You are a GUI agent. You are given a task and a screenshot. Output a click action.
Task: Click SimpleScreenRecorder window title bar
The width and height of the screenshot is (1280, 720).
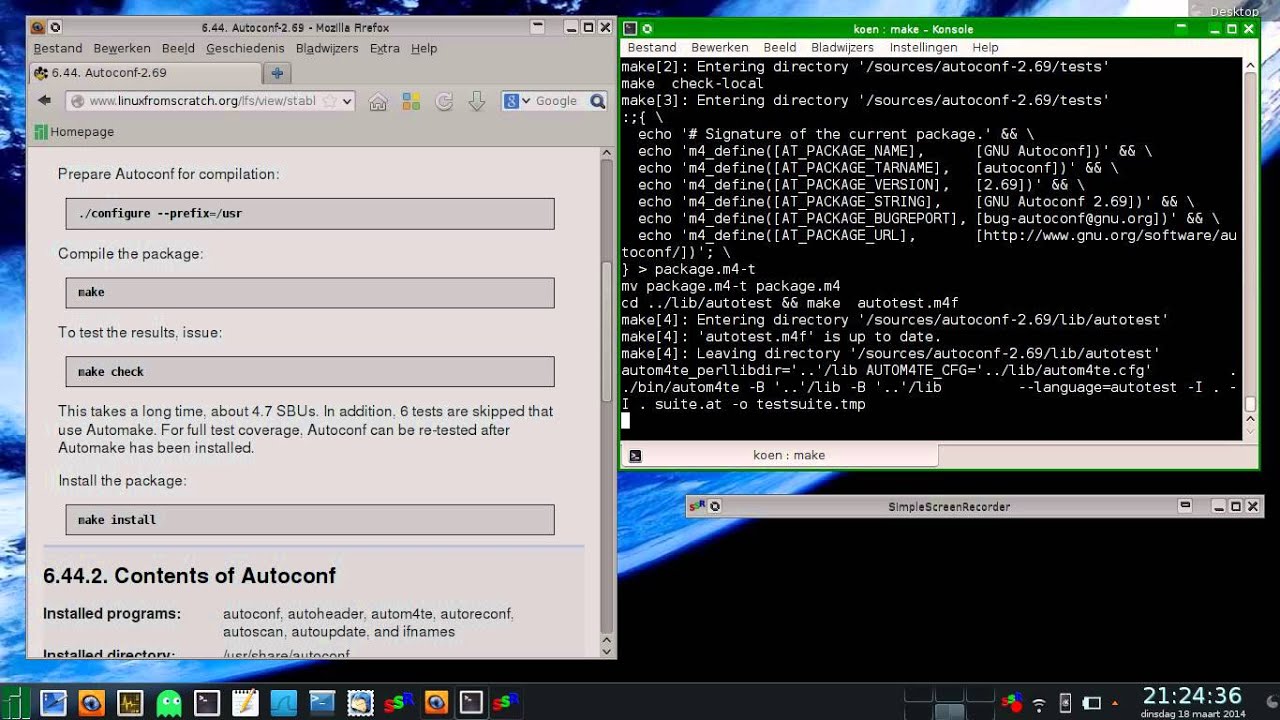click(949, 507)
